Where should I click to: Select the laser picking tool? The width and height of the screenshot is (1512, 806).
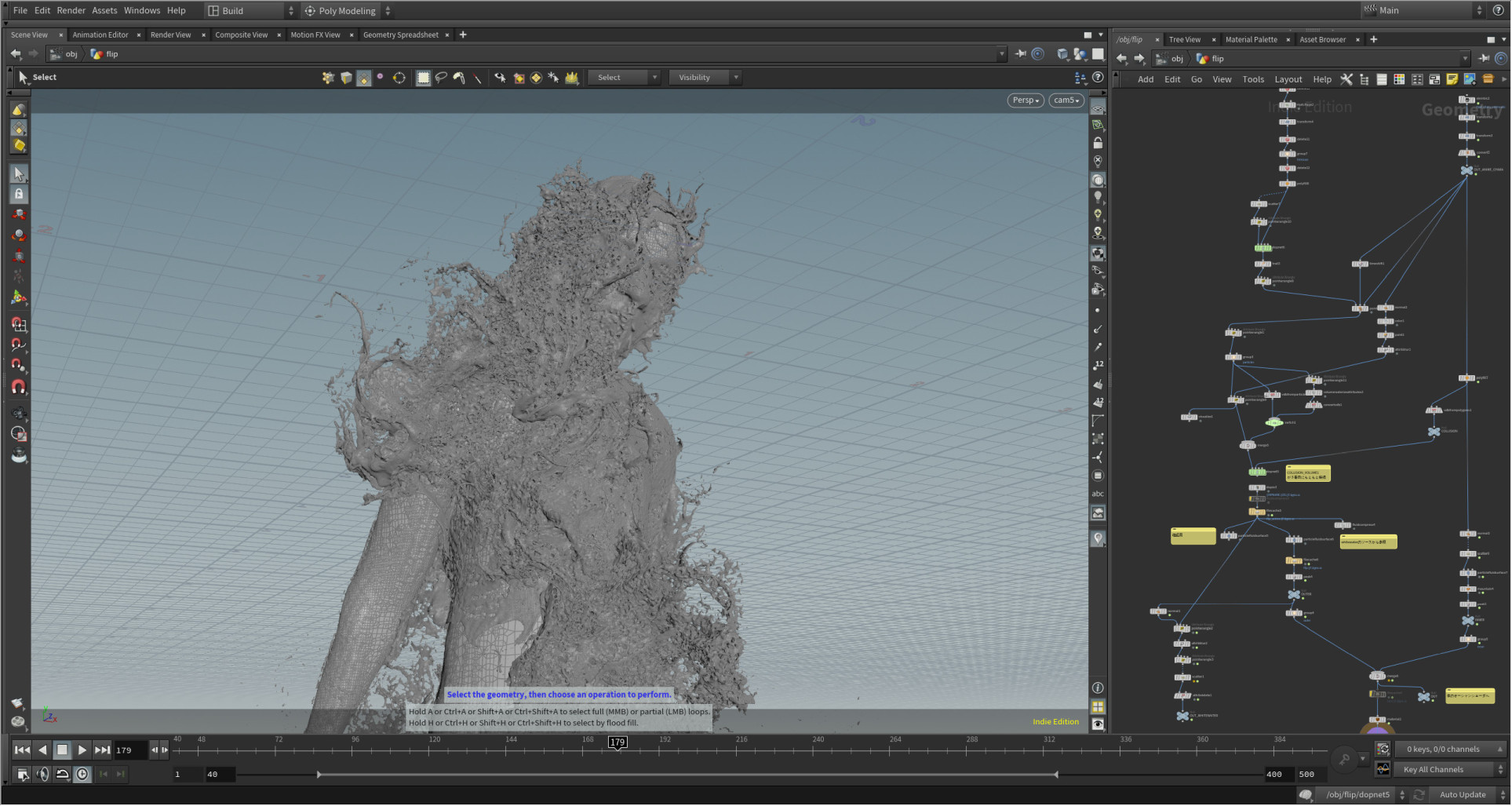tap(477, 78)
